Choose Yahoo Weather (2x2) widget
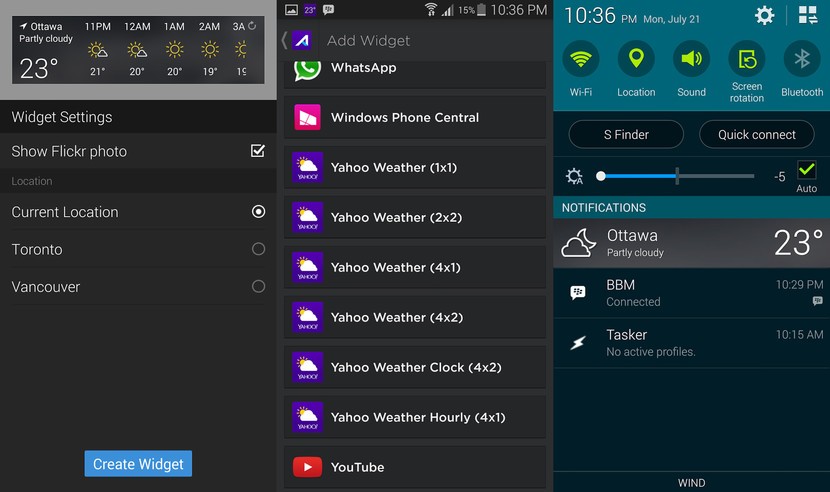The image size is (830, 492). tap(414, 217)
